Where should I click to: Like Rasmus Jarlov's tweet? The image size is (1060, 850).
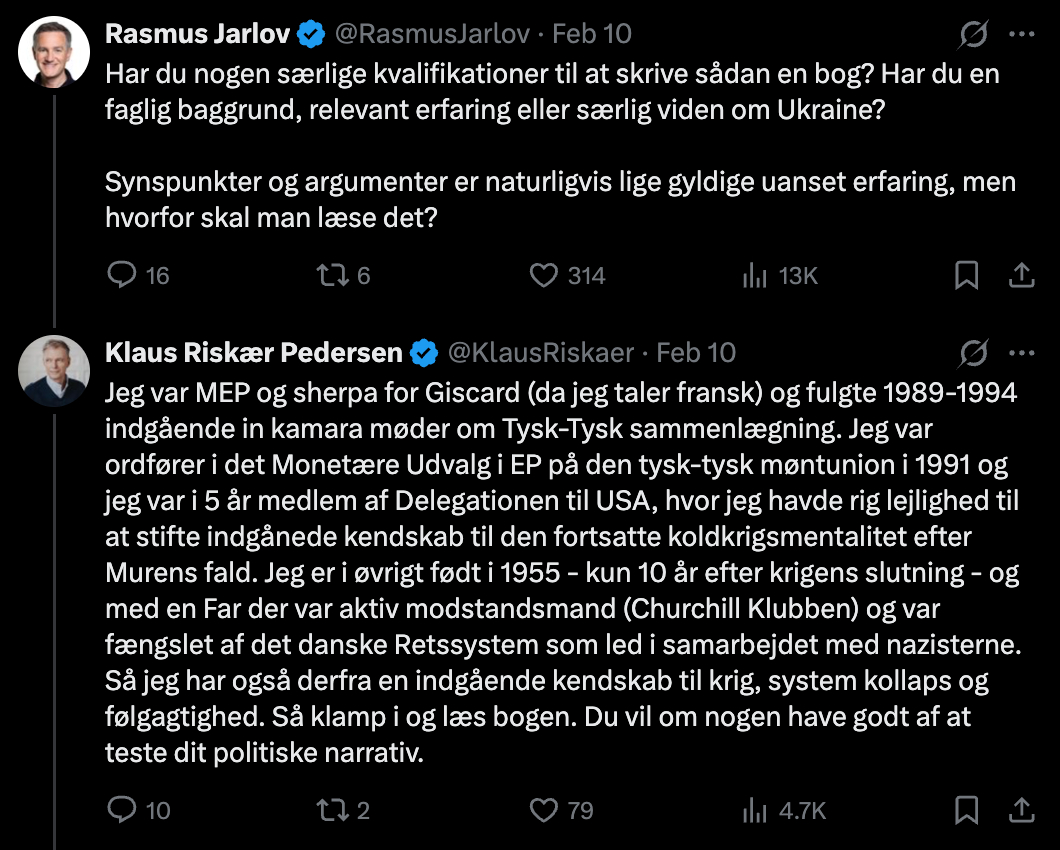543,275
